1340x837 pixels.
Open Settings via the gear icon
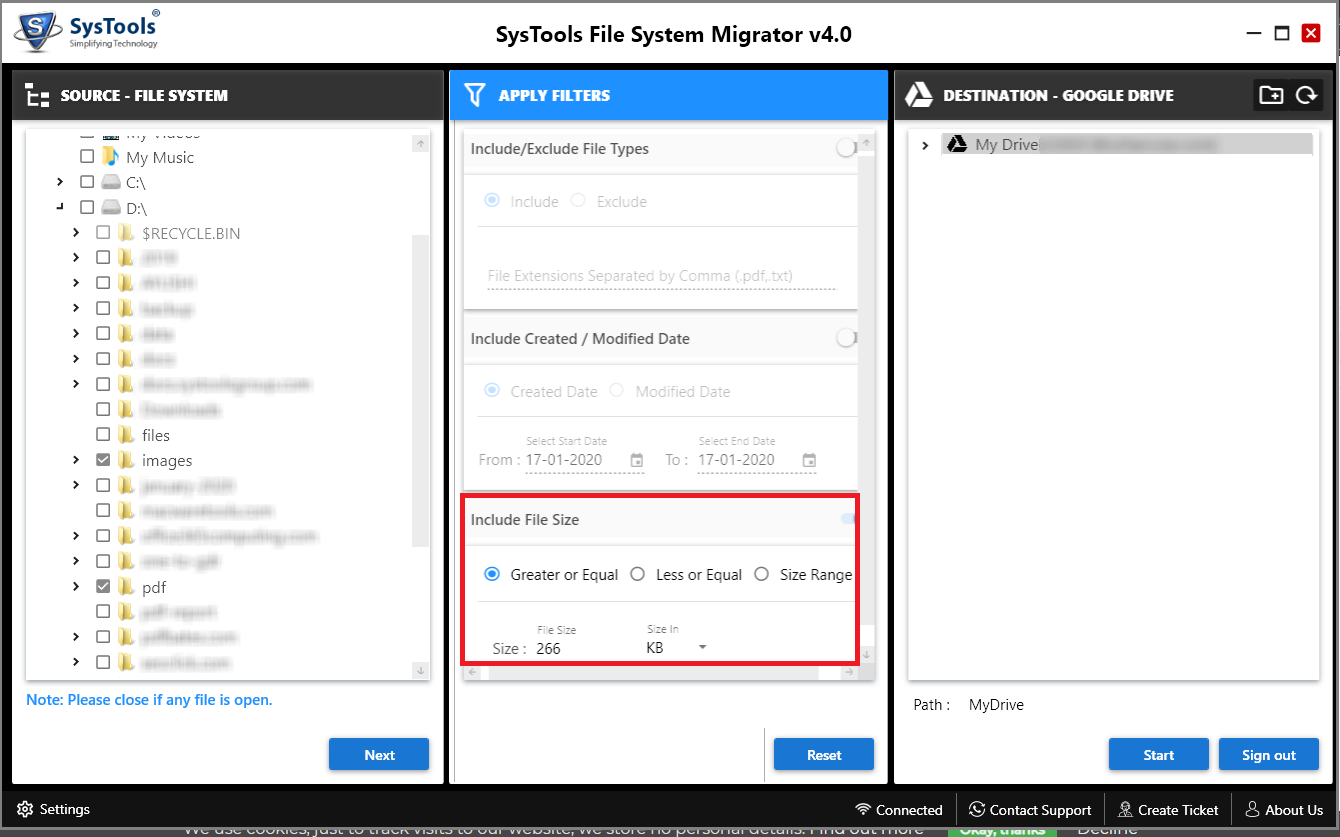[25, 810]
